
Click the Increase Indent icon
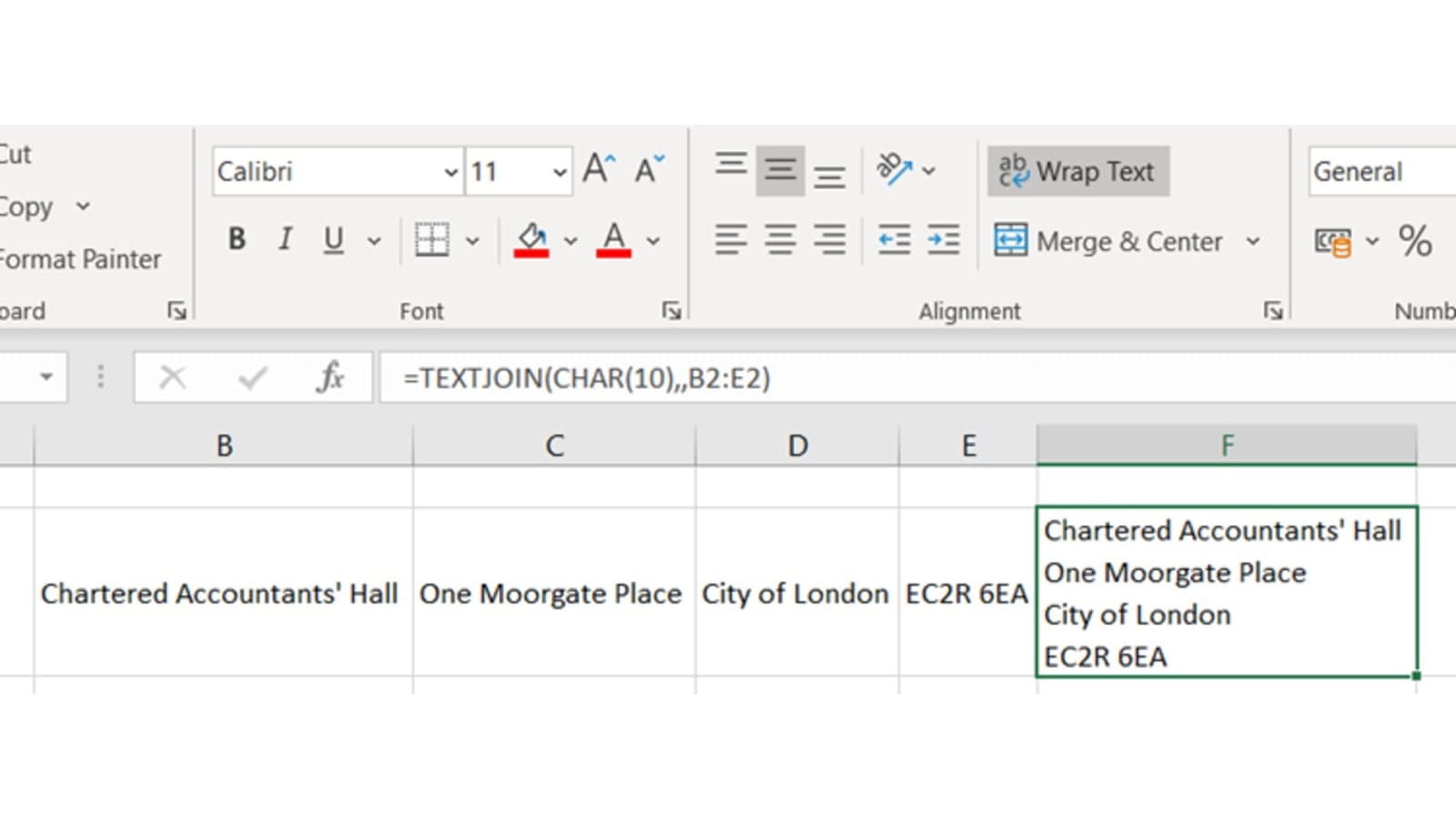pyautogui.click(x=943, y=240)
